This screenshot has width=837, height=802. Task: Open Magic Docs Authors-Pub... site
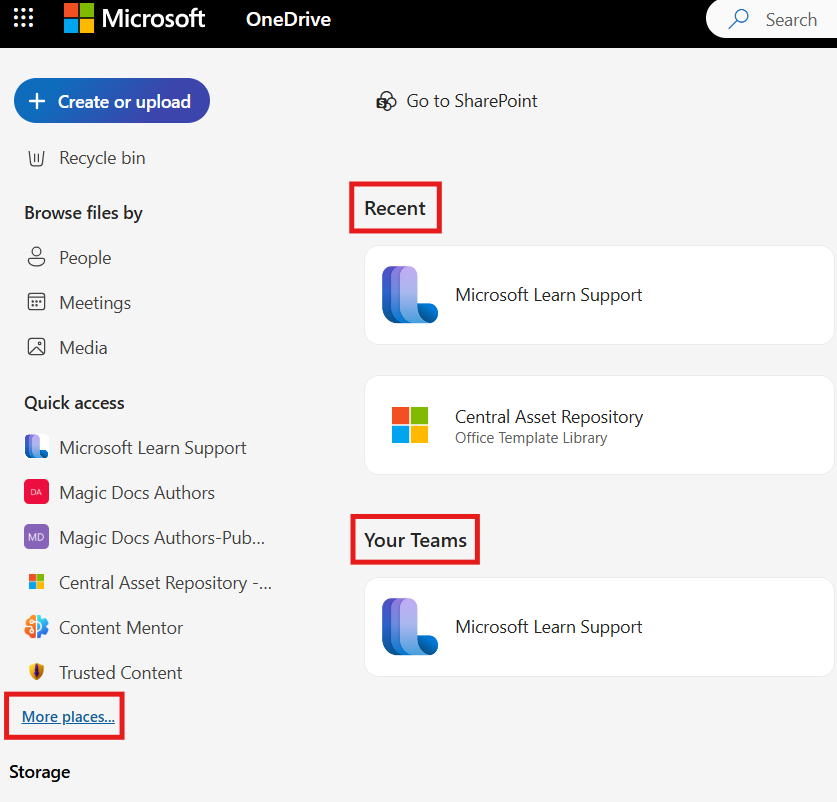pos(145,537)
